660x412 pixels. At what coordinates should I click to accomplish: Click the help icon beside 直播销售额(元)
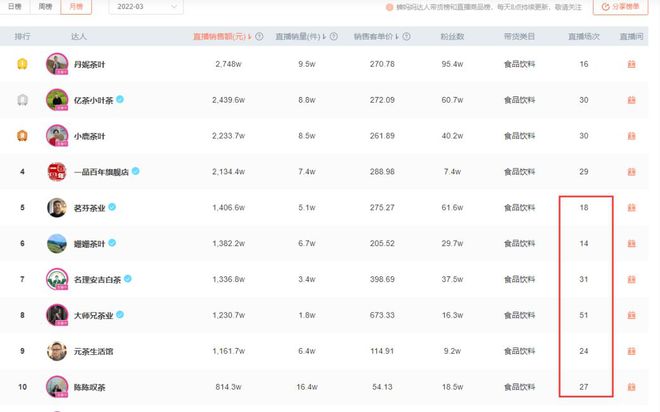click(x=259, y=37)
